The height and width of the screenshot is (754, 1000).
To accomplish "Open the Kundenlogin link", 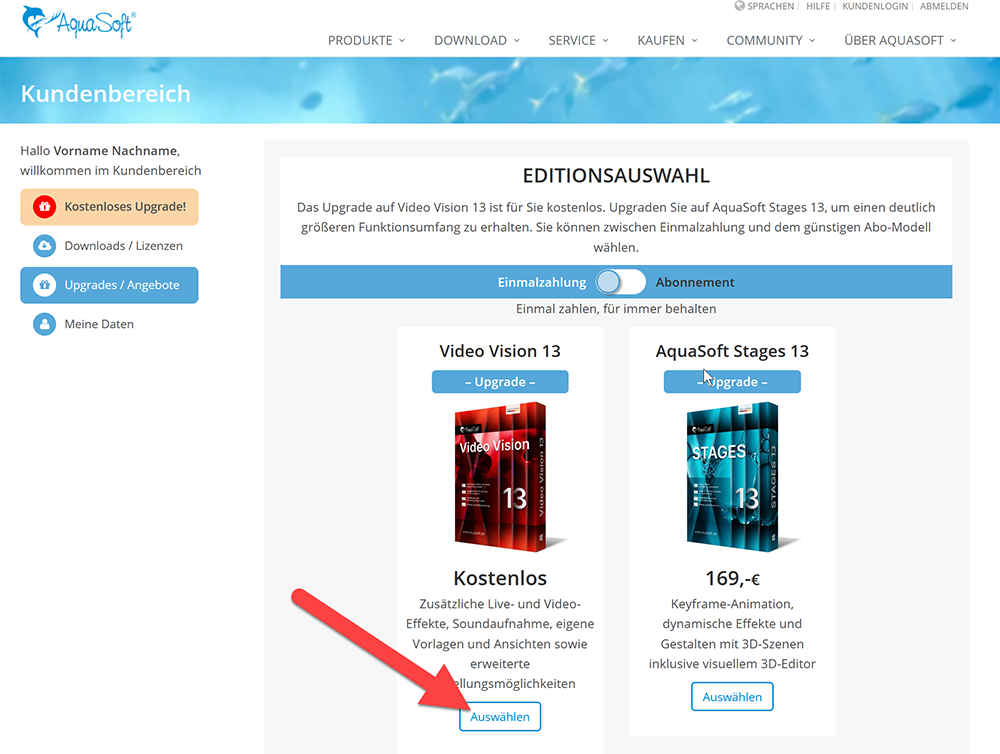I will (x=875, y=6).
